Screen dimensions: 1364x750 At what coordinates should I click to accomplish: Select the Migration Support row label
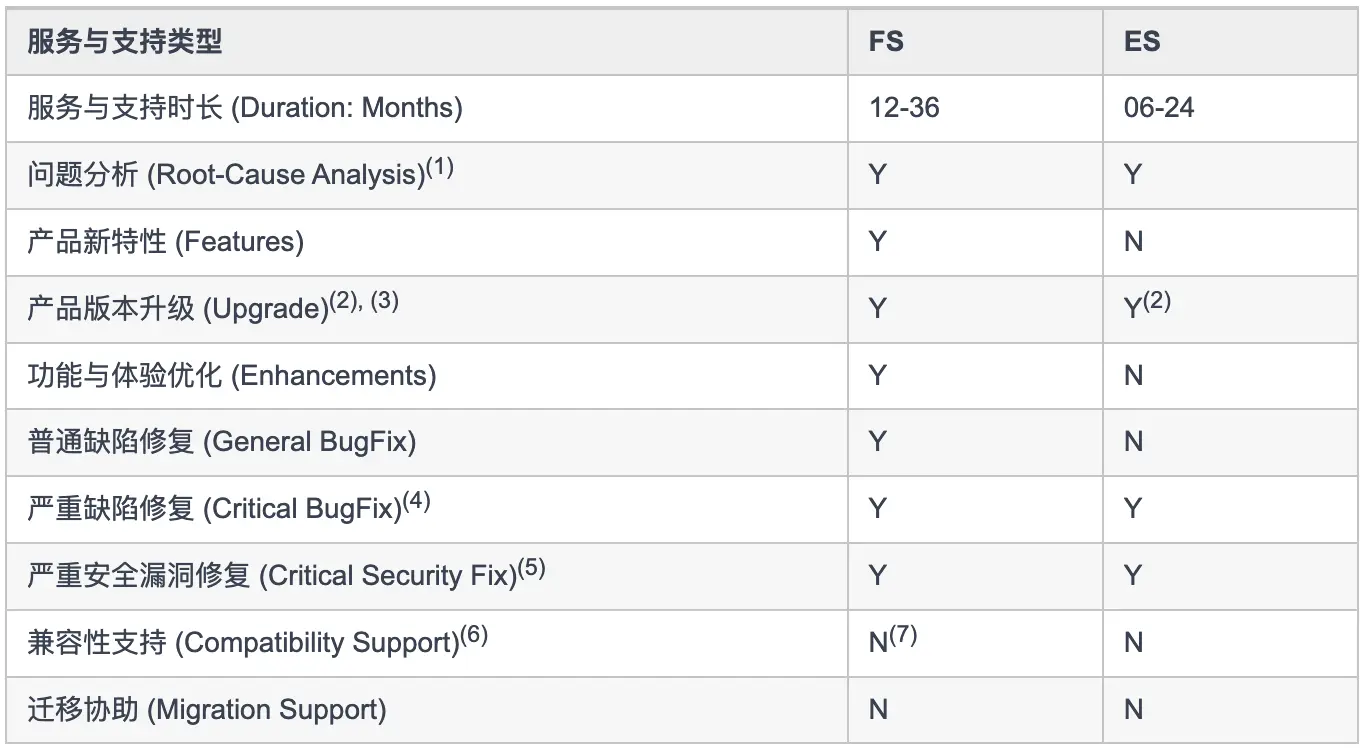click(x=207, y=709)
